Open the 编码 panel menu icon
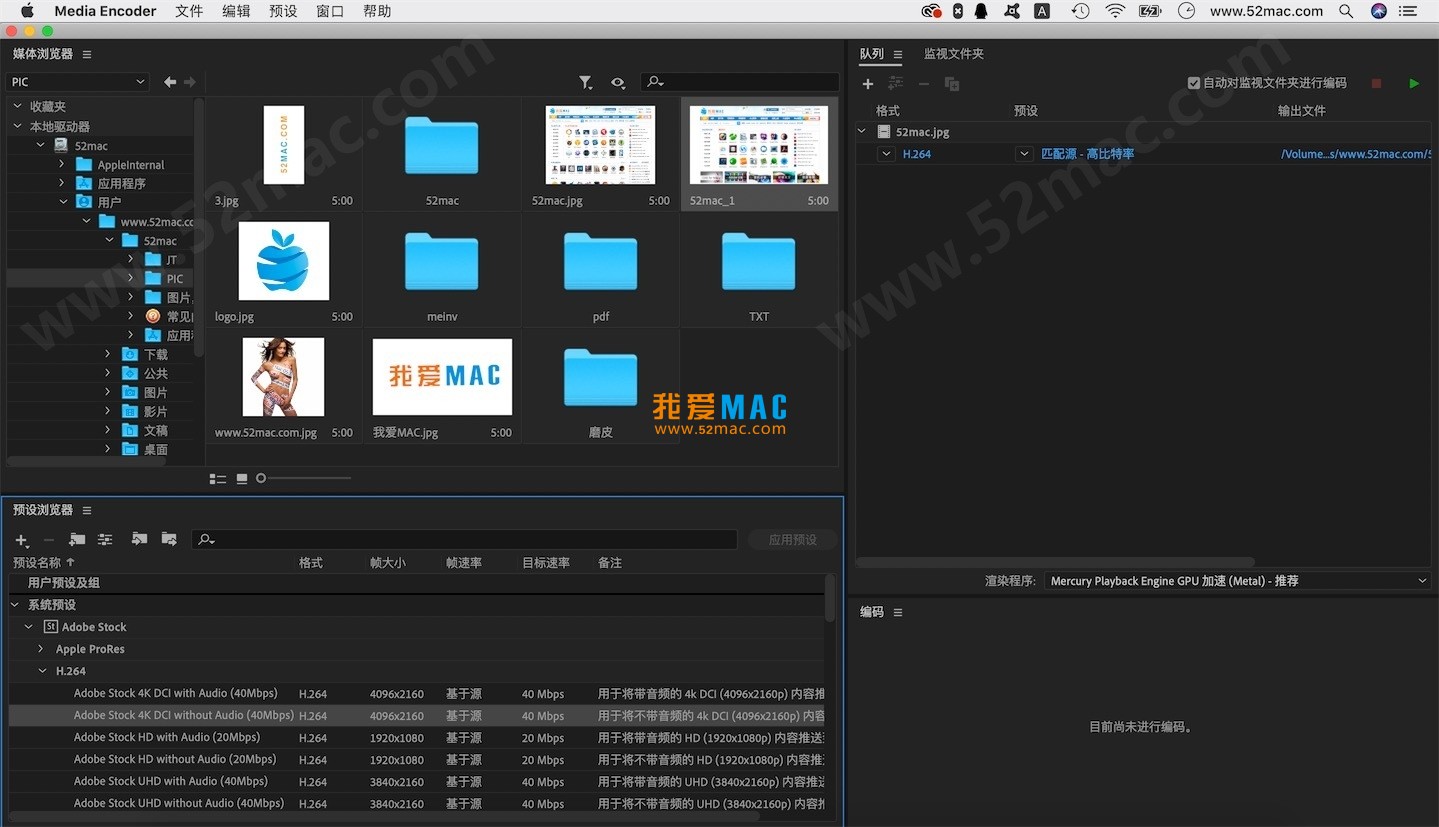Viewport: 1439px width, 827px height. [898, 612]
